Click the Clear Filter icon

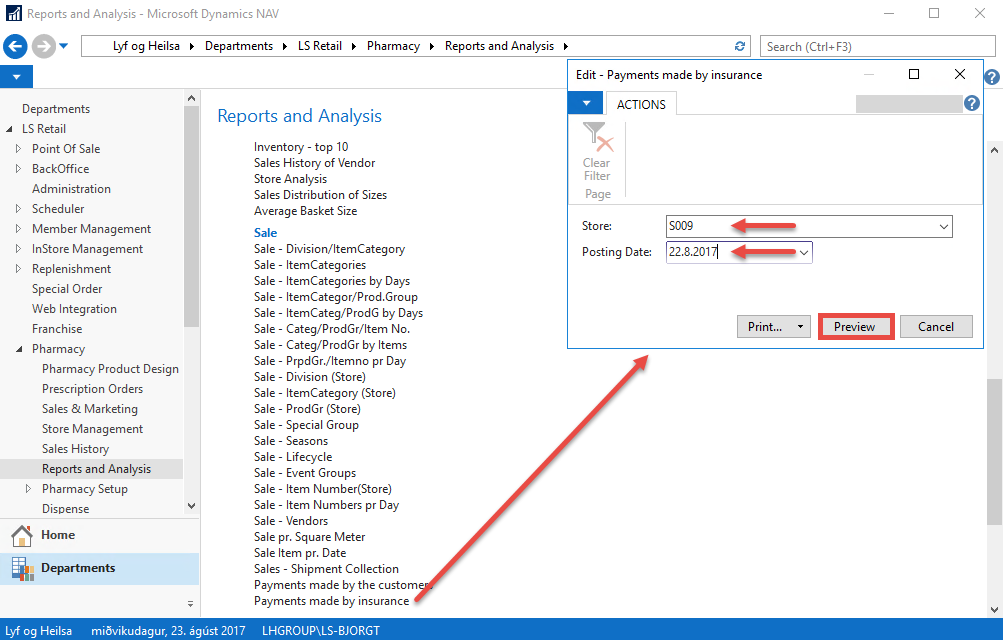[x=597, y=139]
